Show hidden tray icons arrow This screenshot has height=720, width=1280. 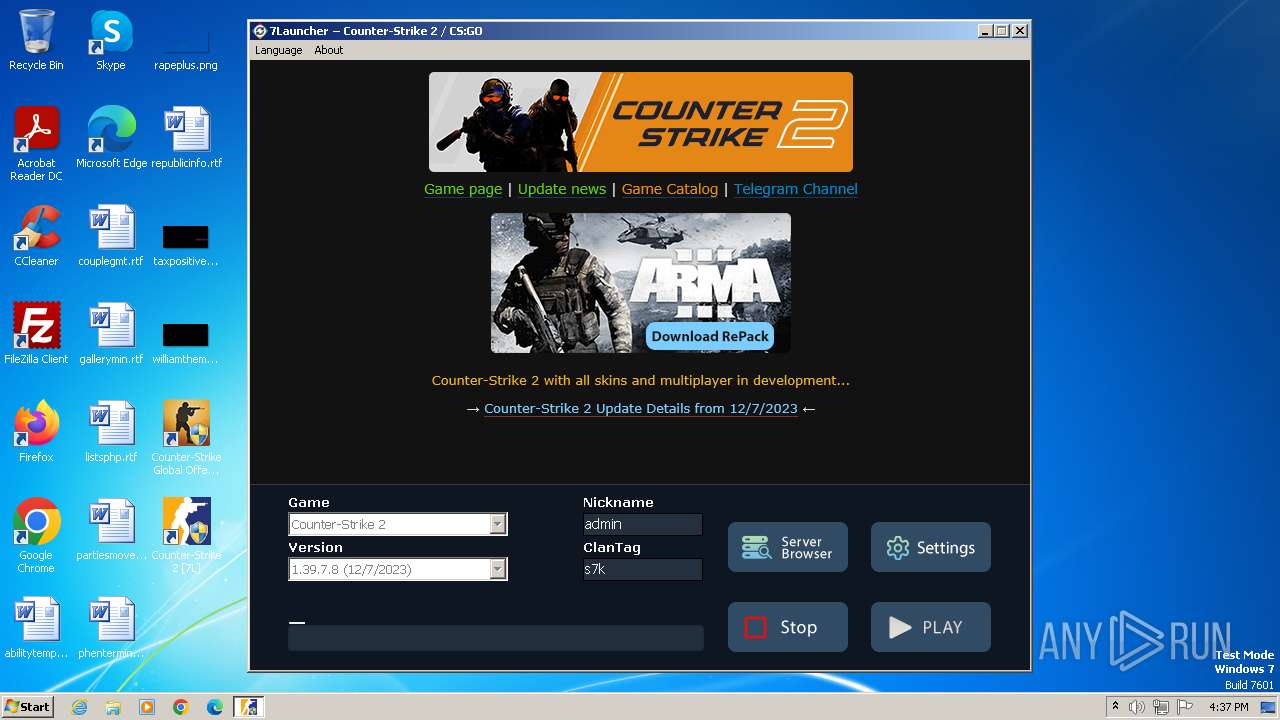click(1115, 707)
